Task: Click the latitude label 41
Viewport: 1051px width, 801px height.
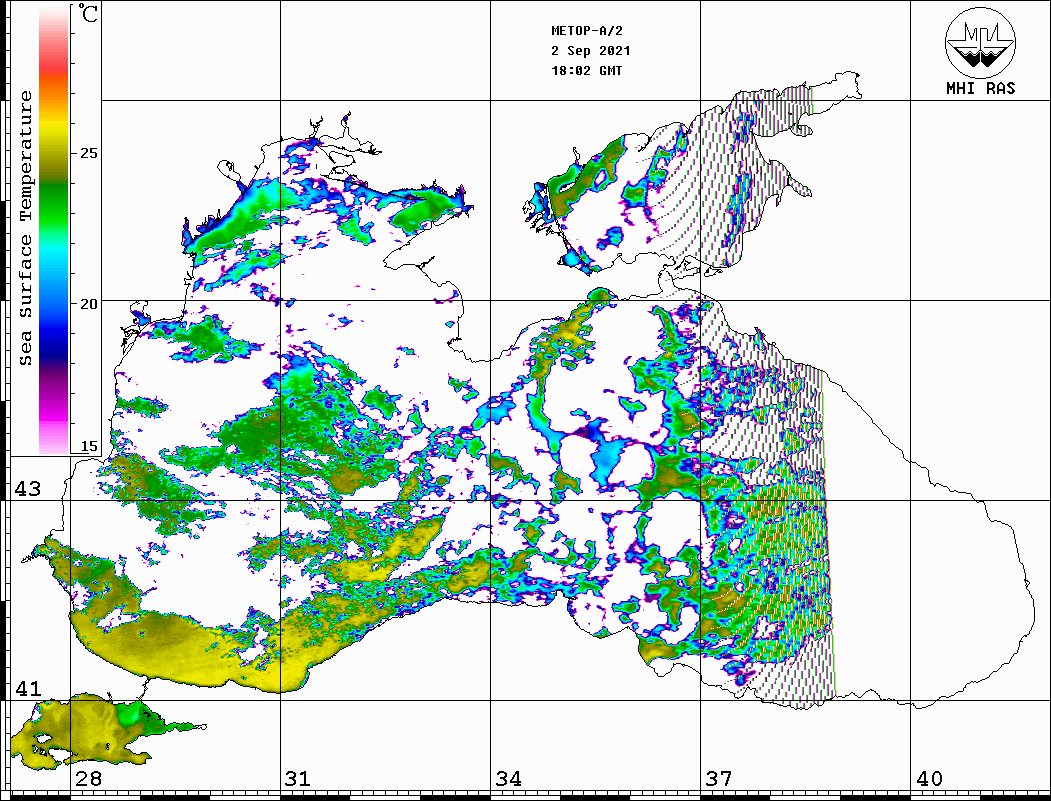Action: tap(28, 688)
